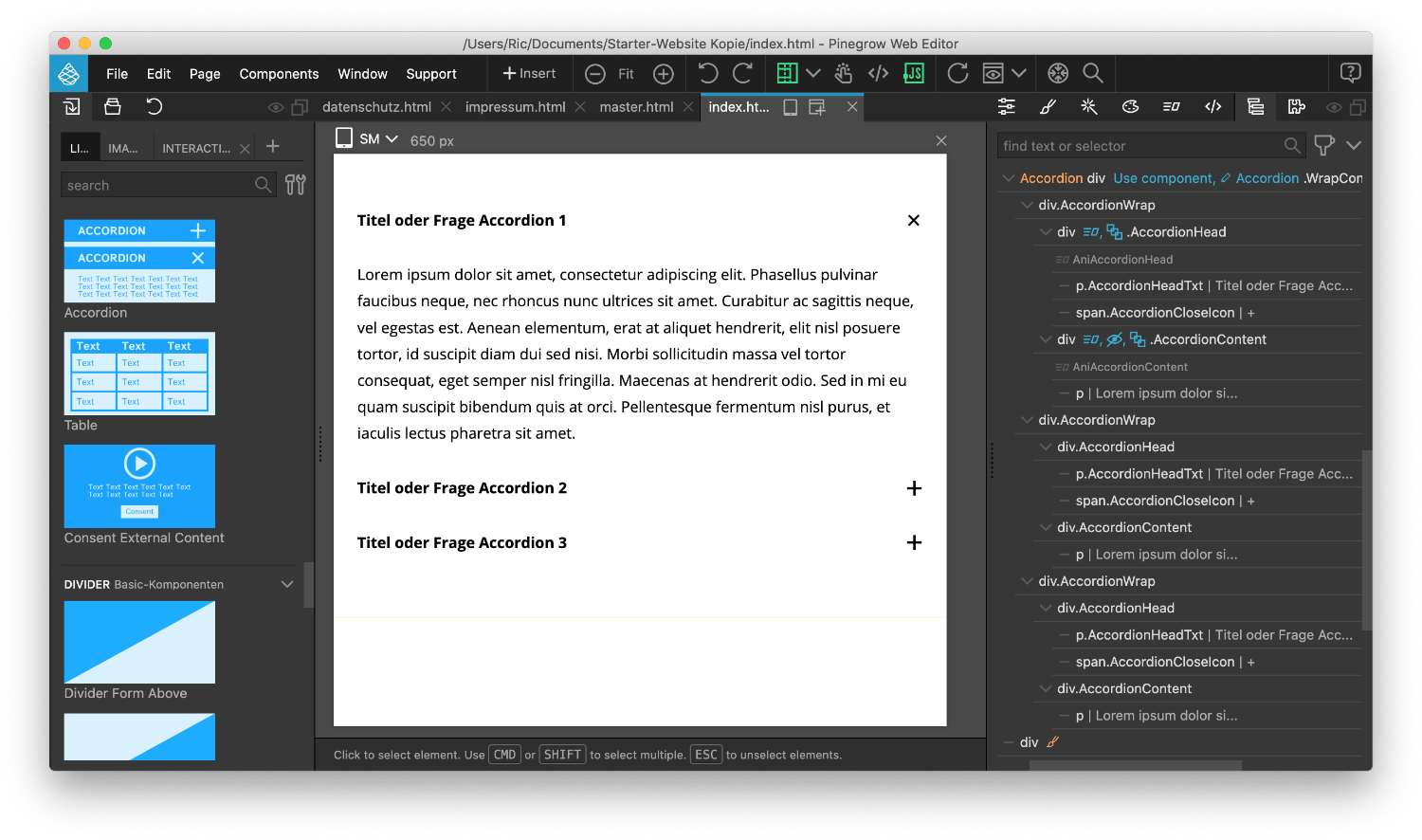This screenshot has width=1422, height=840.
Task: Open the Element properties sliders icon
Action: click(x=1007, y=106)
